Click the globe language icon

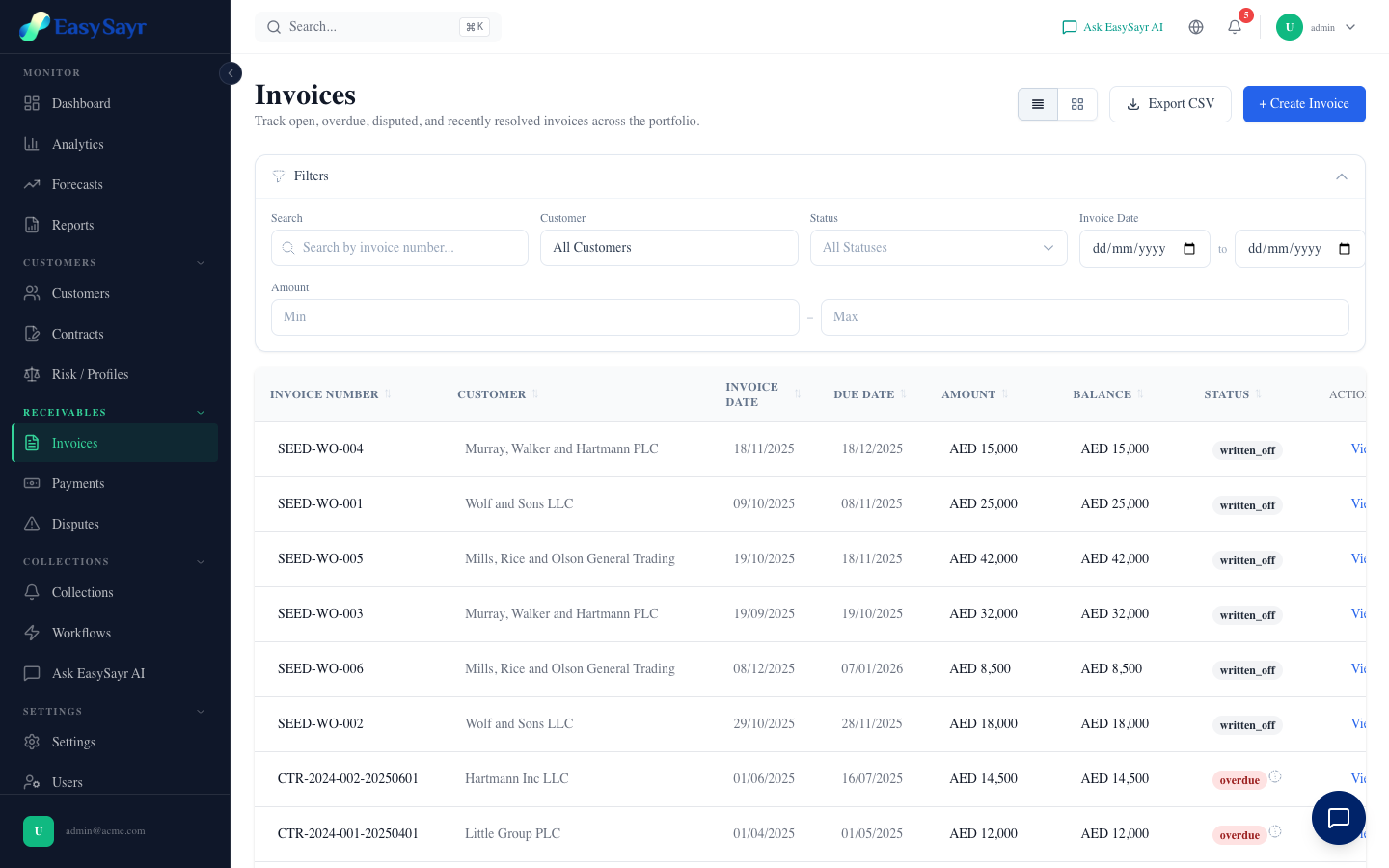pyautogui.click(x=1196, y=27)
